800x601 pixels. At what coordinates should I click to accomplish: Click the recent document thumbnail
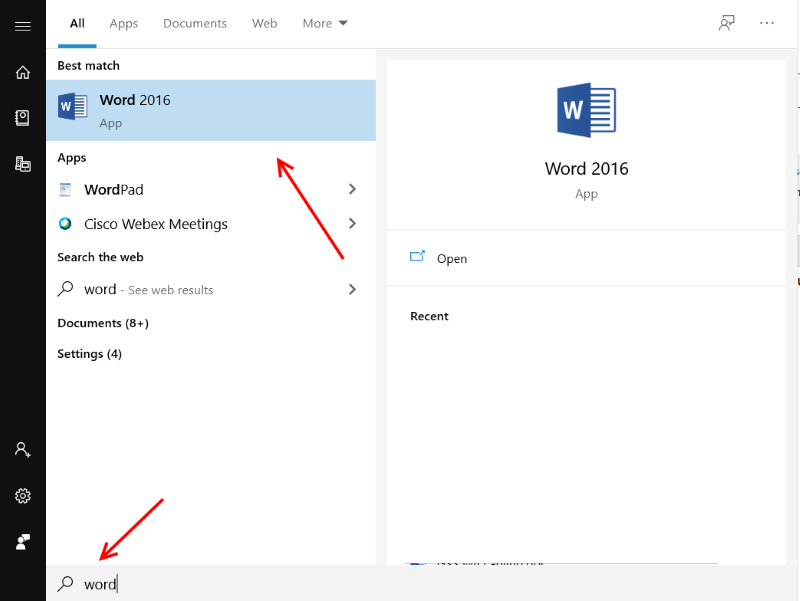[x=560, y=446]
